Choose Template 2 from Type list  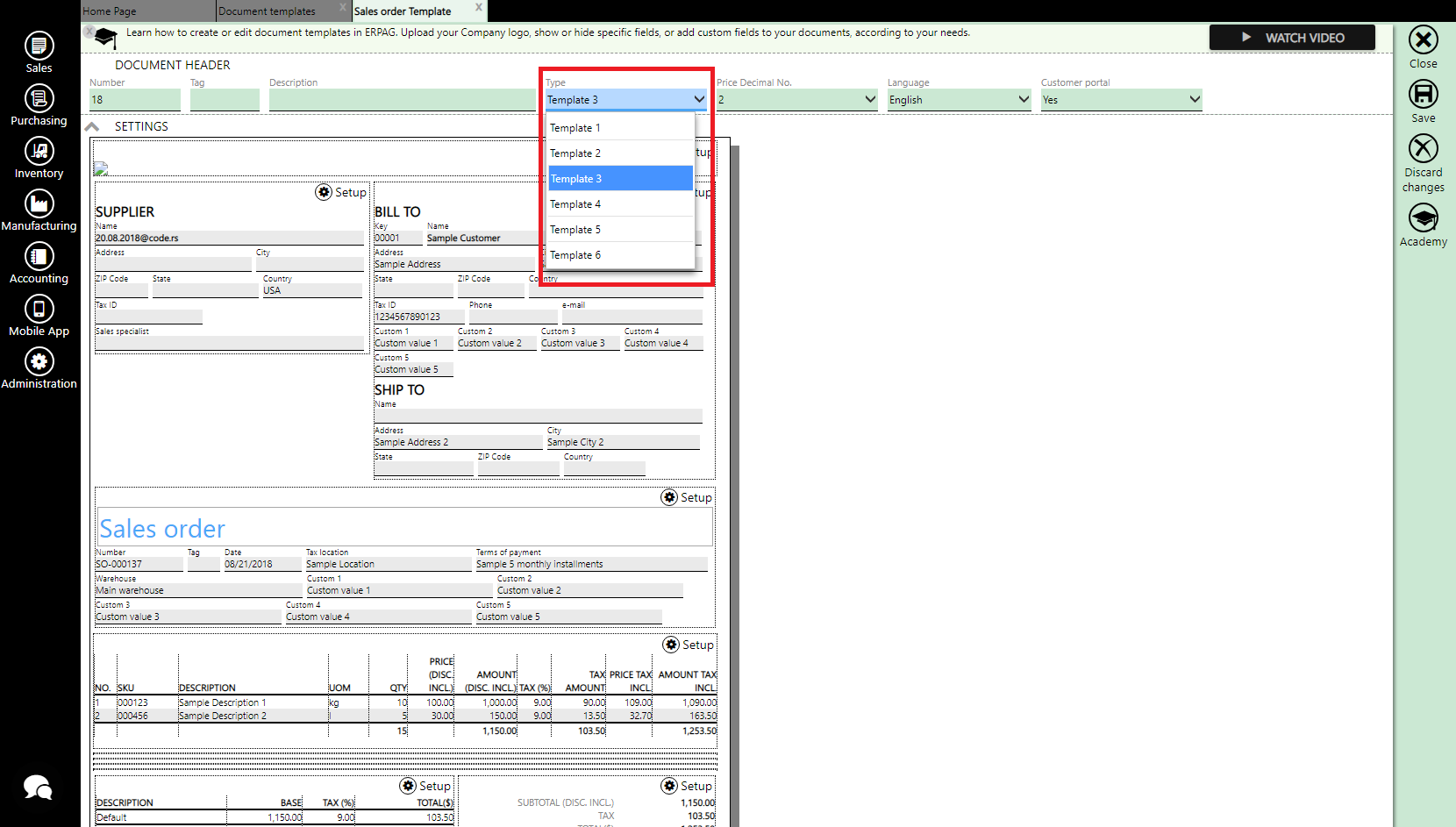pyautogui.click(x=621, y=153)
